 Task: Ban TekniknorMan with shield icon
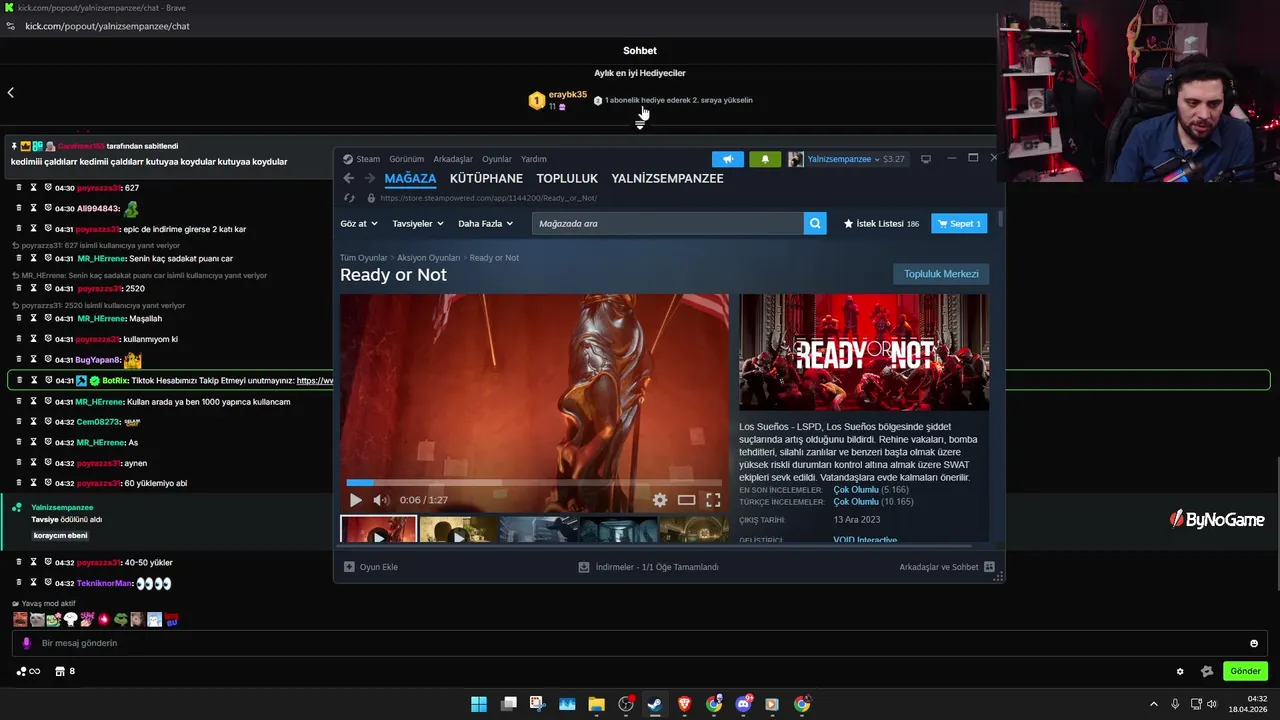point(48,583)
